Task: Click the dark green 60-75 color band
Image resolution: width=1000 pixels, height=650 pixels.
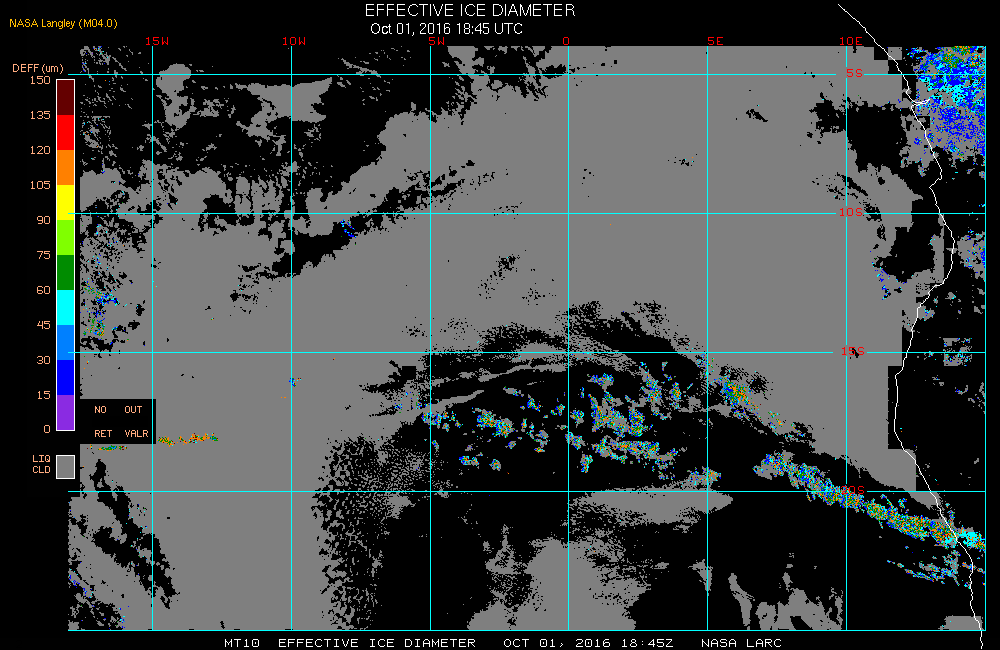Action: 66,272
